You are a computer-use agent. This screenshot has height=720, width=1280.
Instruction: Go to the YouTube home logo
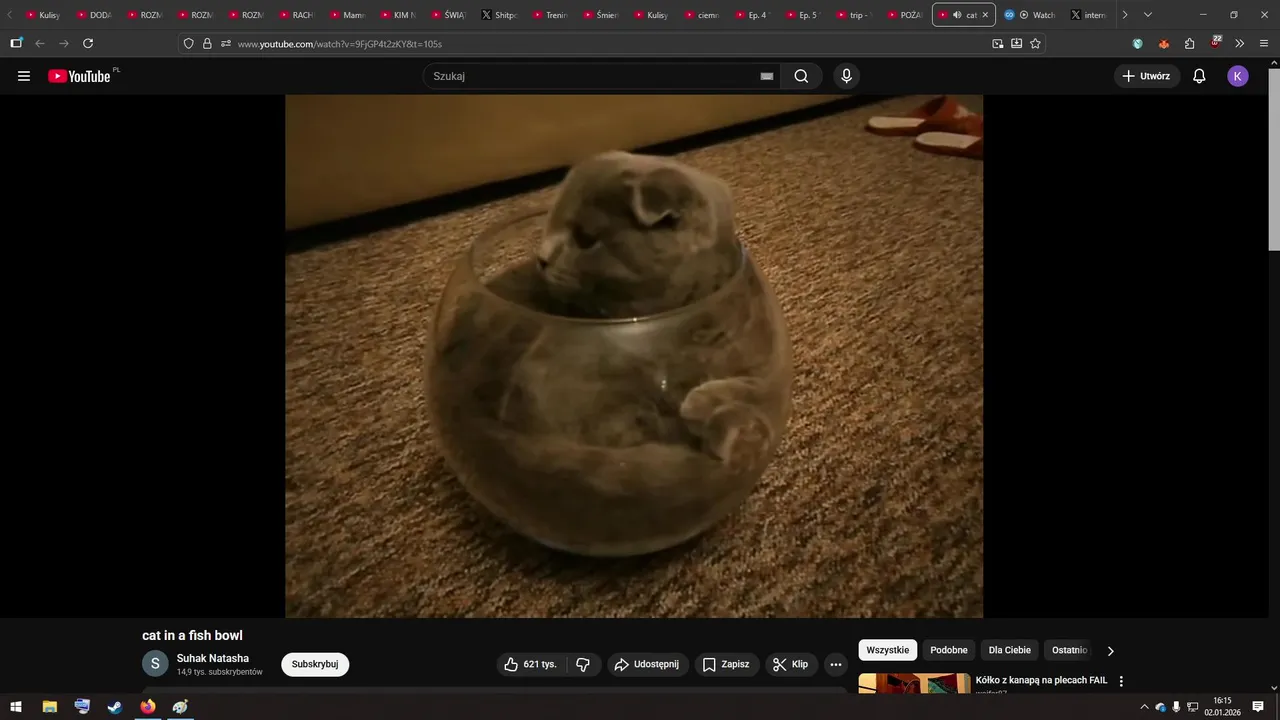point(79,76)
